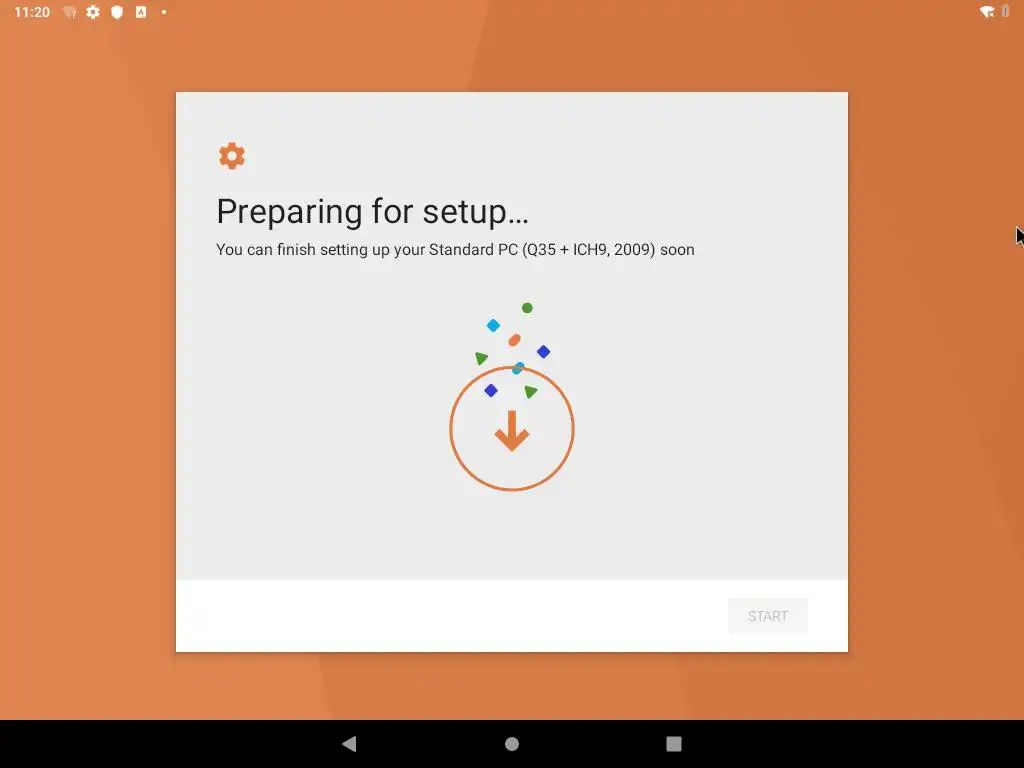Tap the orange setup gear icon
1024x768 pixels.
pyautogui.click(x=232, y=156)
